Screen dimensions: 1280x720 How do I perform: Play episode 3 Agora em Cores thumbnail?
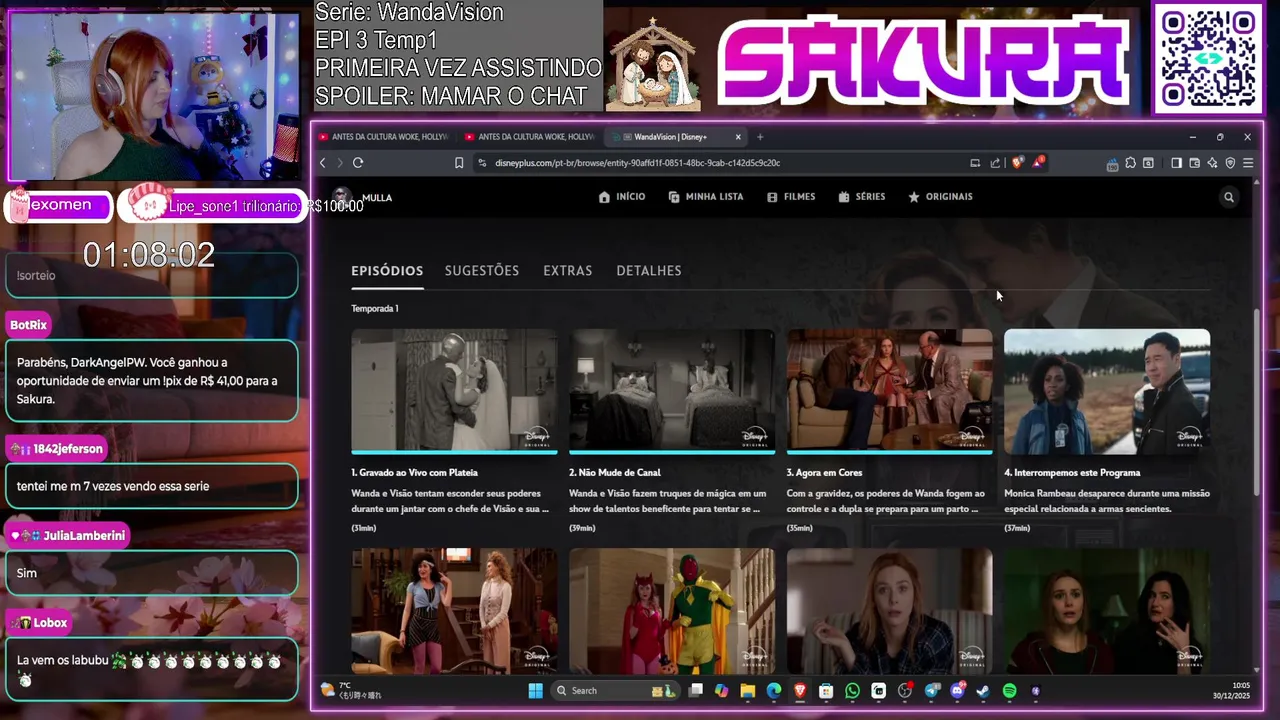889,391
